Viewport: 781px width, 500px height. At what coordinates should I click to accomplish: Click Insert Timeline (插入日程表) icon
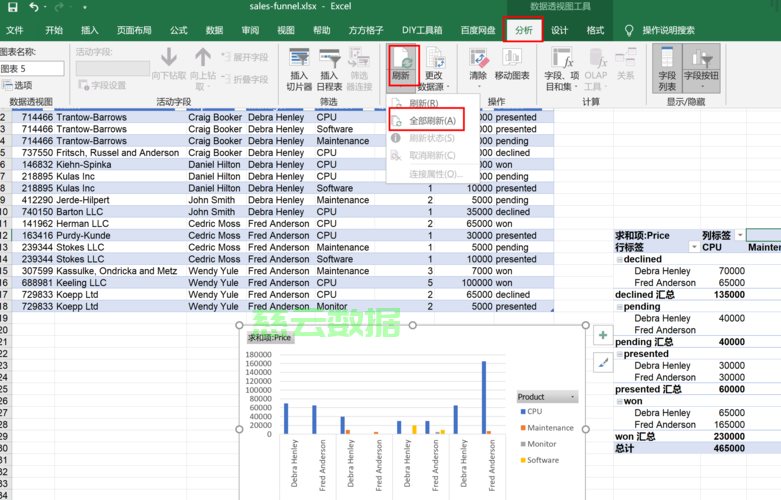pos(329,69)
